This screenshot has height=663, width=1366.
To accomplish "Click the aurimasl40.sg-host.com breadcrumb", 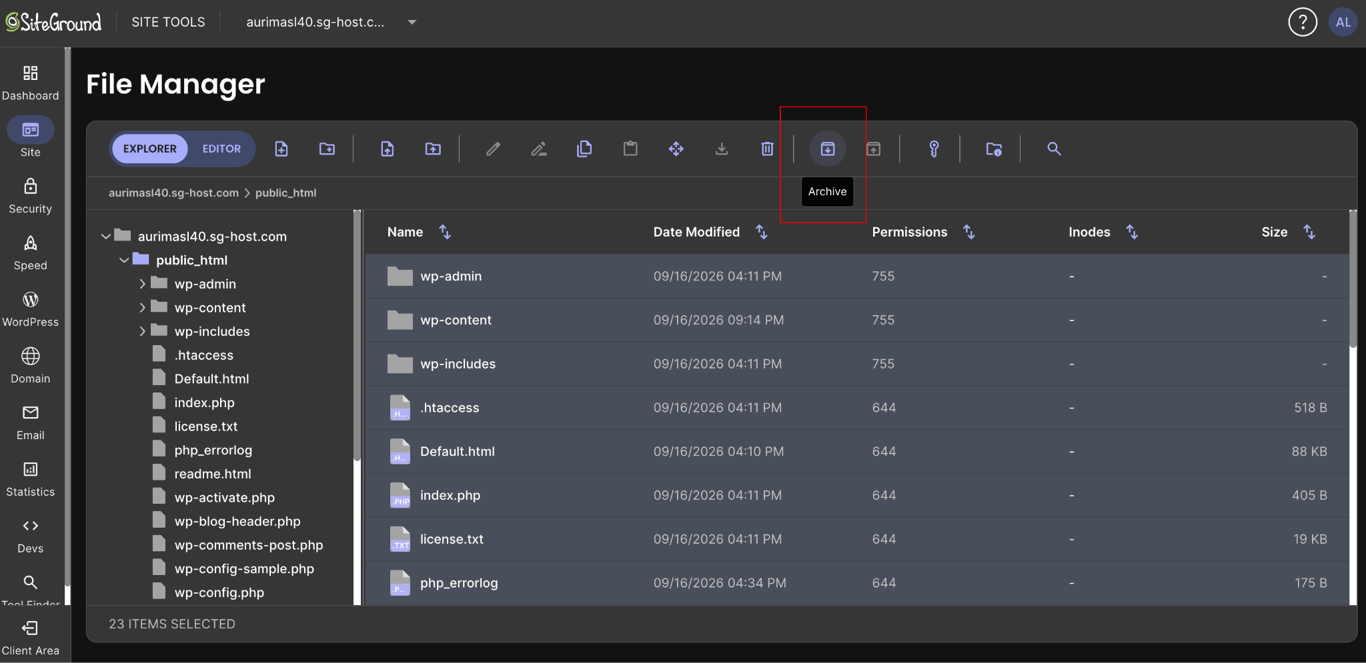I will click(x=174, y=193).
